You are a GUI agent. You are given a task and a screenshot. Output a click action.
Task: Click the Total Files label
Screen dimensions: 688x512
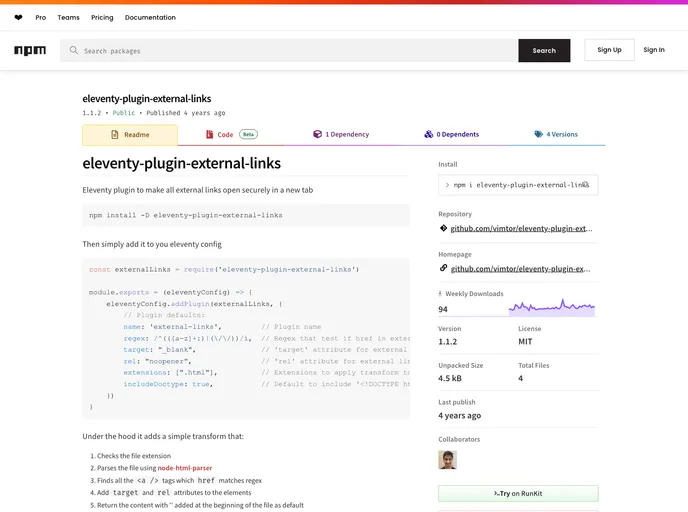(534, 365)
